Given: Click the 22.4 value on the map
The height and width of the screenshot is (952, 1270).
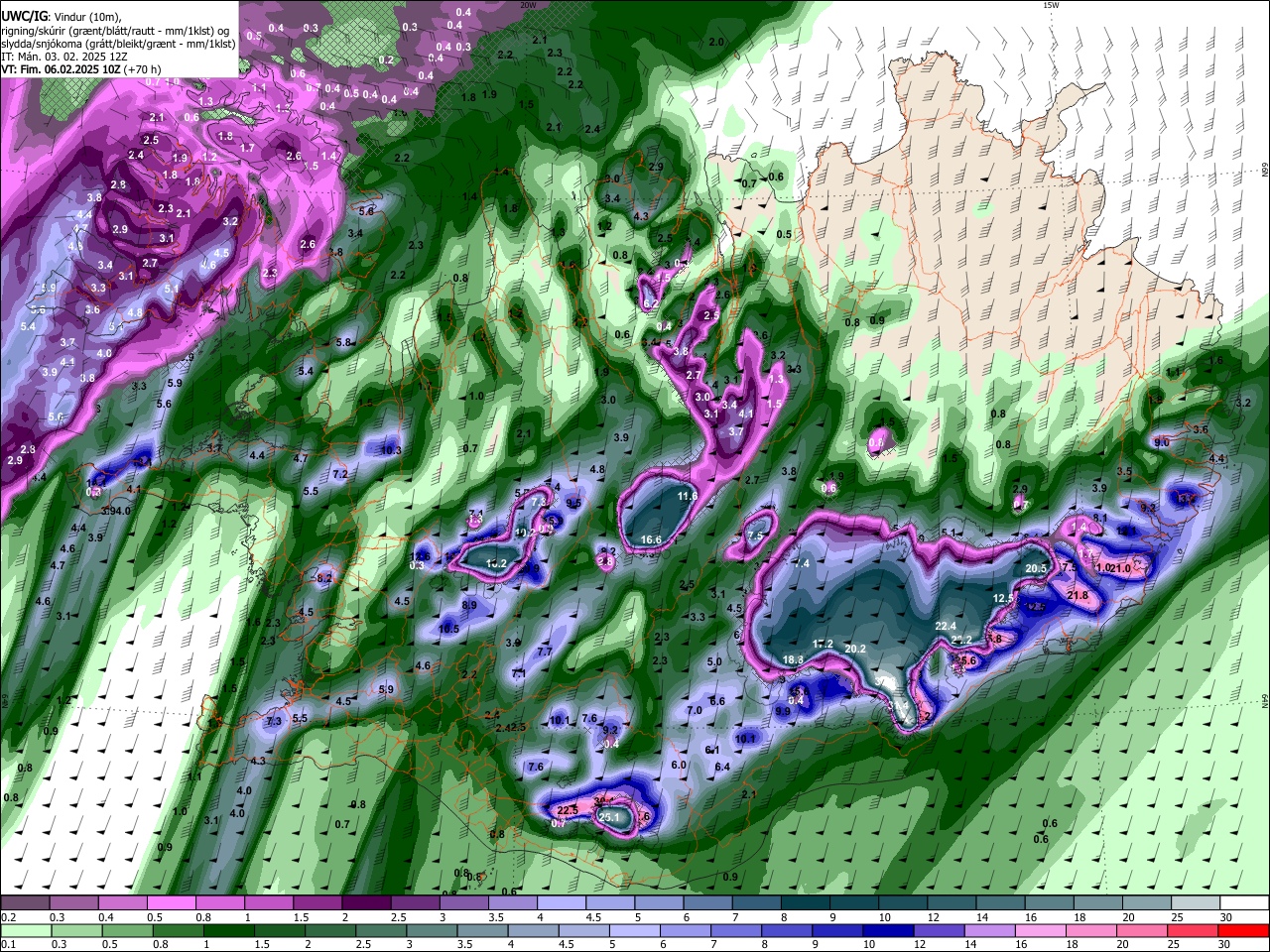Looking at the screenshot, I should point(946,626).
